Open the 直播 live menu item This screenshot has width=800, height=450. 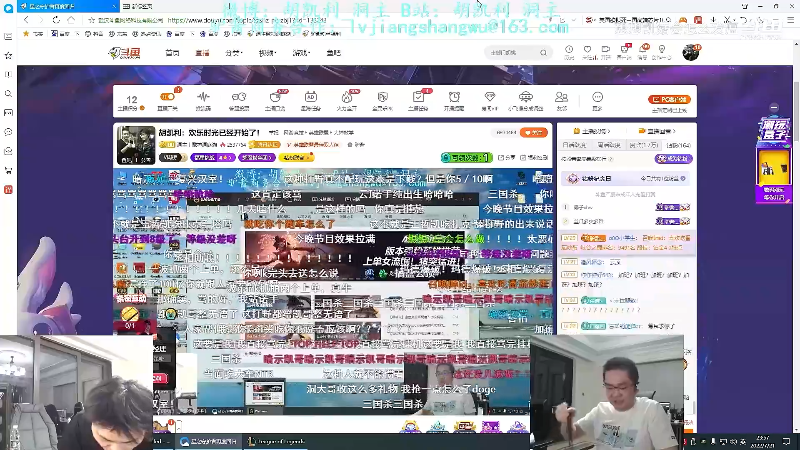[202, 53]
